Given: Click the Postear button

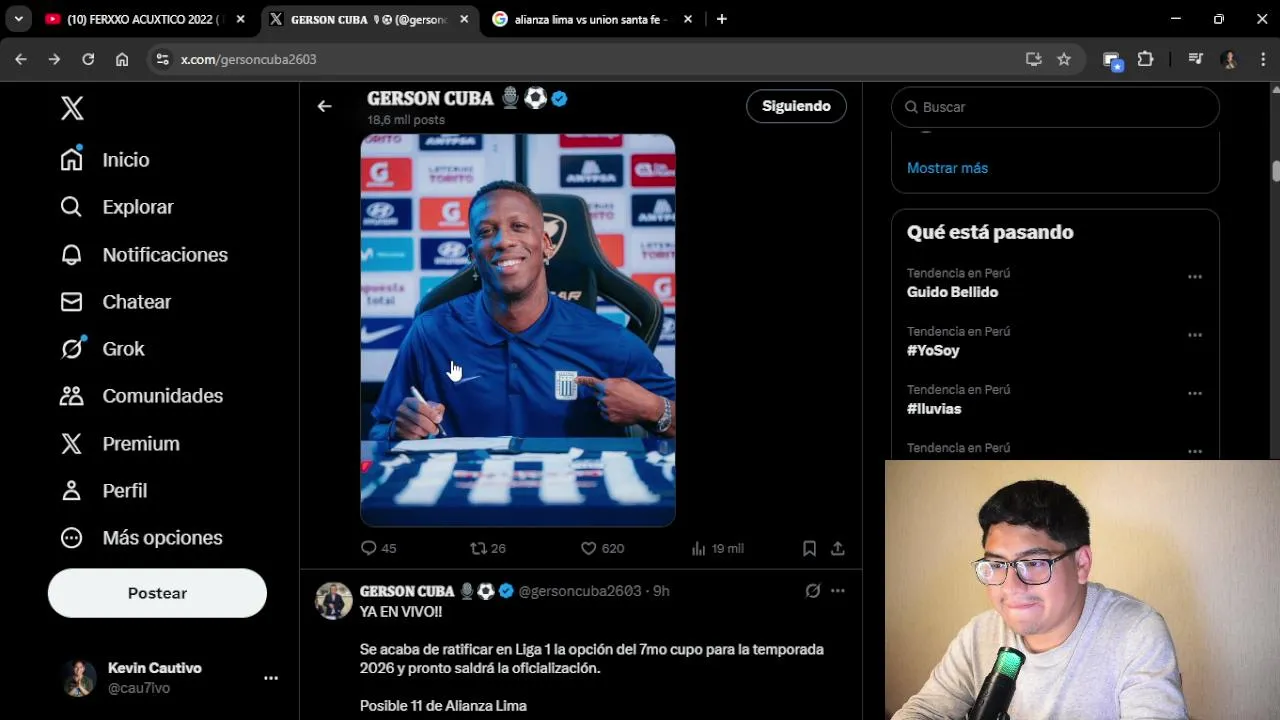Looking at the screenshot, I should coord(157,593).
